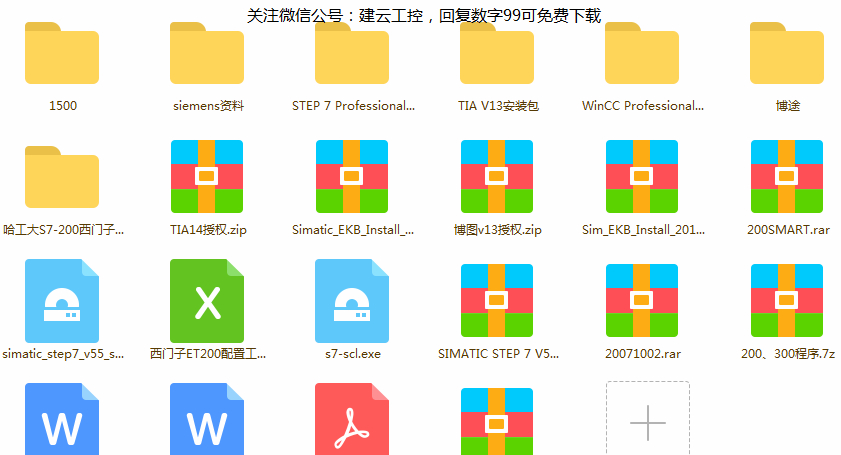
Task: Select the SIMATIC STEP 7 V5 archive icon
Action: [497, 300]
